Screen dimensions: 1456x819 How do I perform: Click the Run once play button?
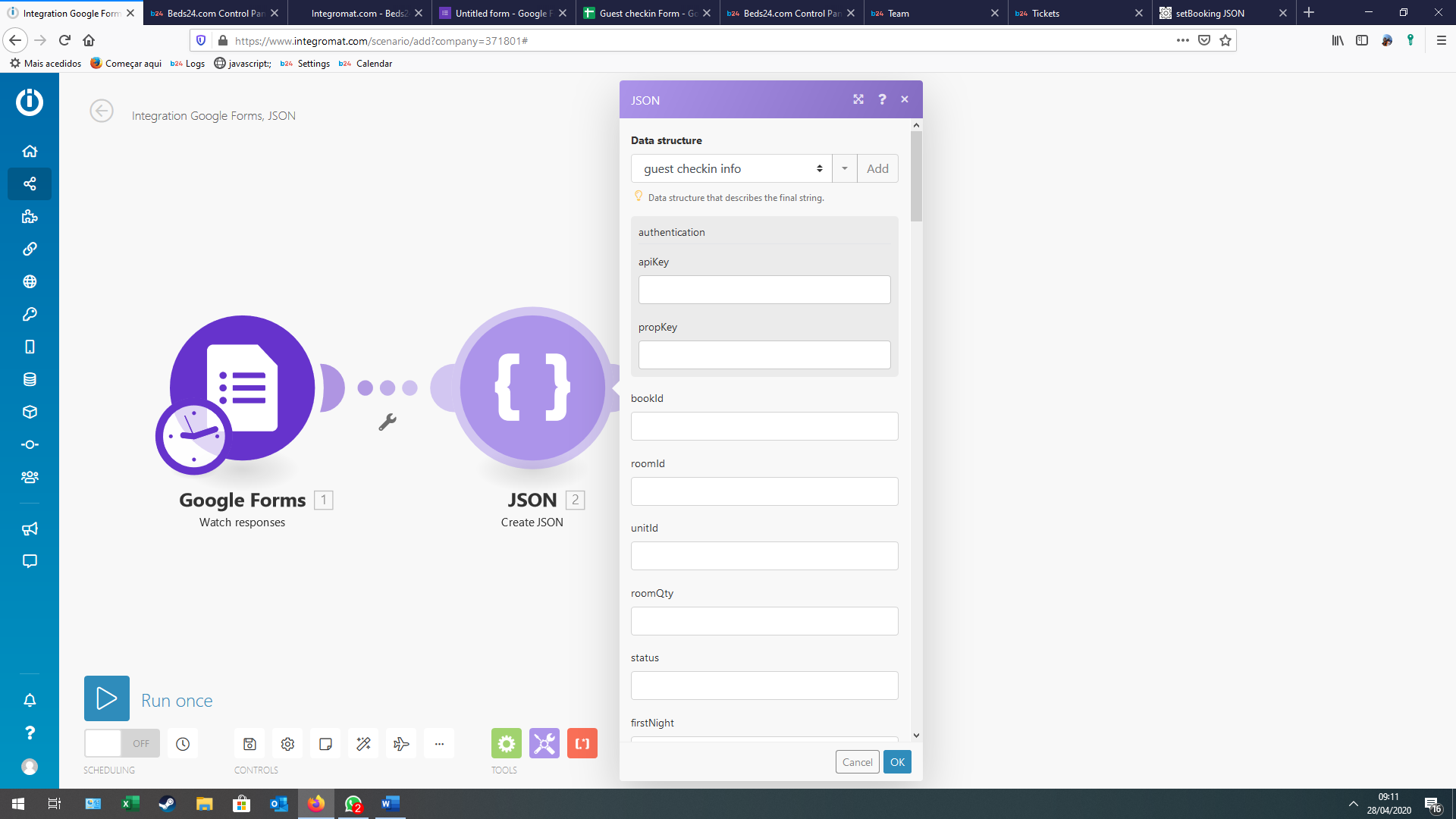tap(107, 698)
